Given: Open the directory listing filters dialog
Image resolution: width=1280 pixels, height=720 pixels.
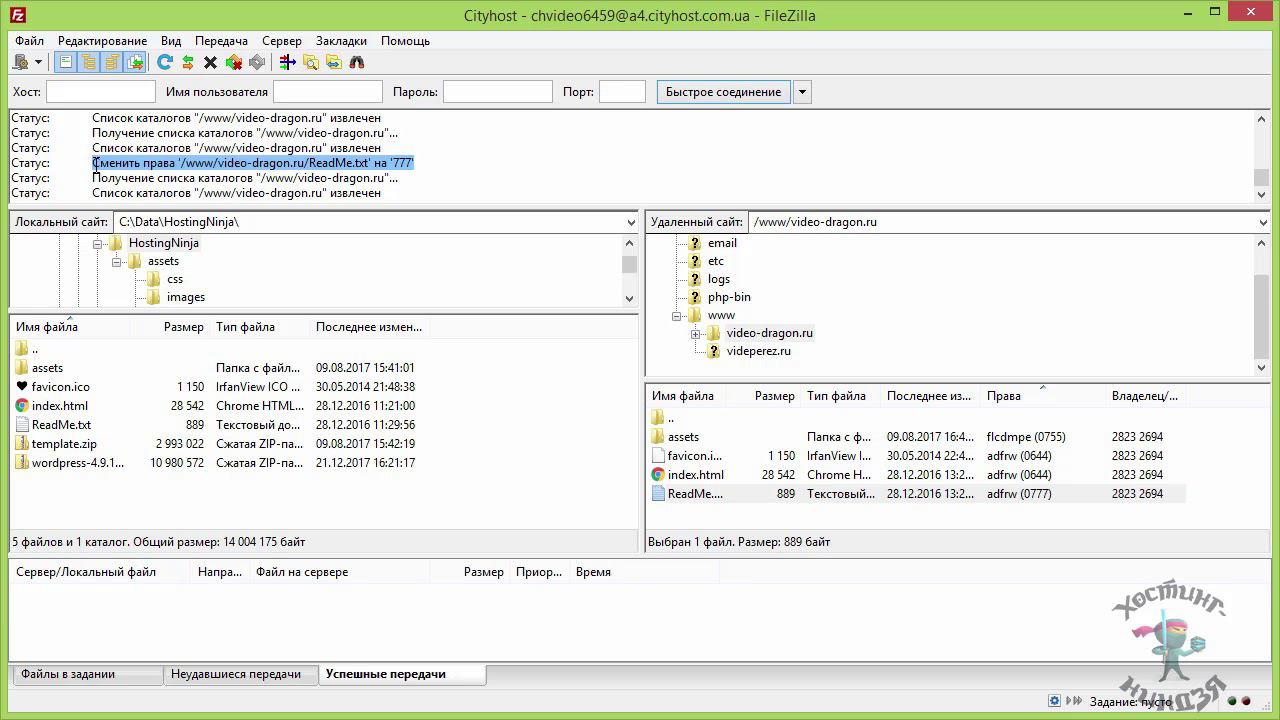Looking at the screenshot, I should (x=288, y=62).
